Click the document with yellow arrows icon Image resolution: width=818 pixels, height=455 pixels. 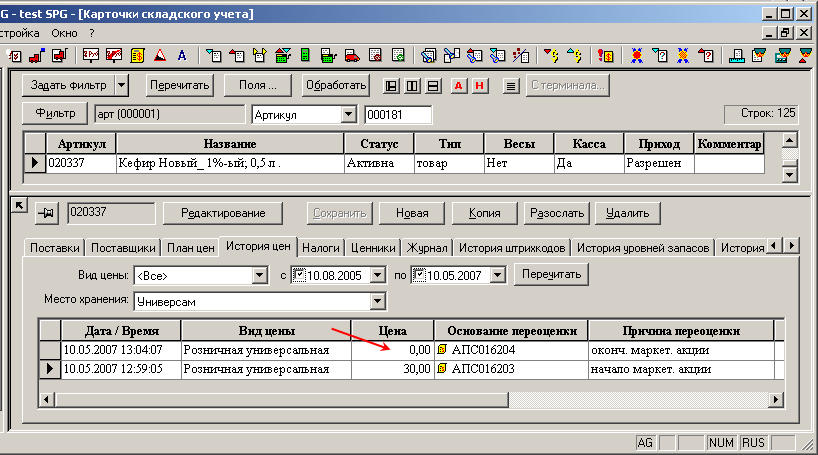[x=259, y=55]
